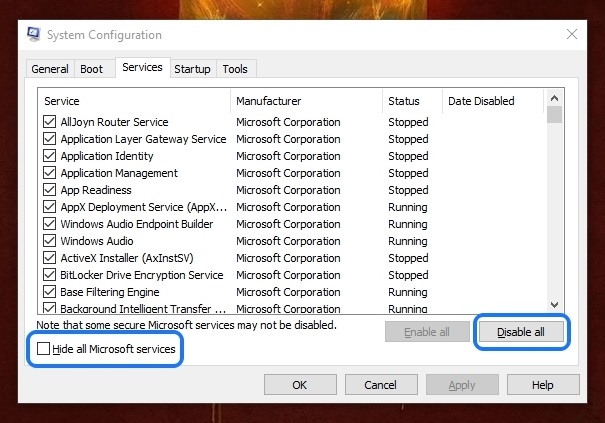Sort by Date Disabled column header

click(493, 101)
